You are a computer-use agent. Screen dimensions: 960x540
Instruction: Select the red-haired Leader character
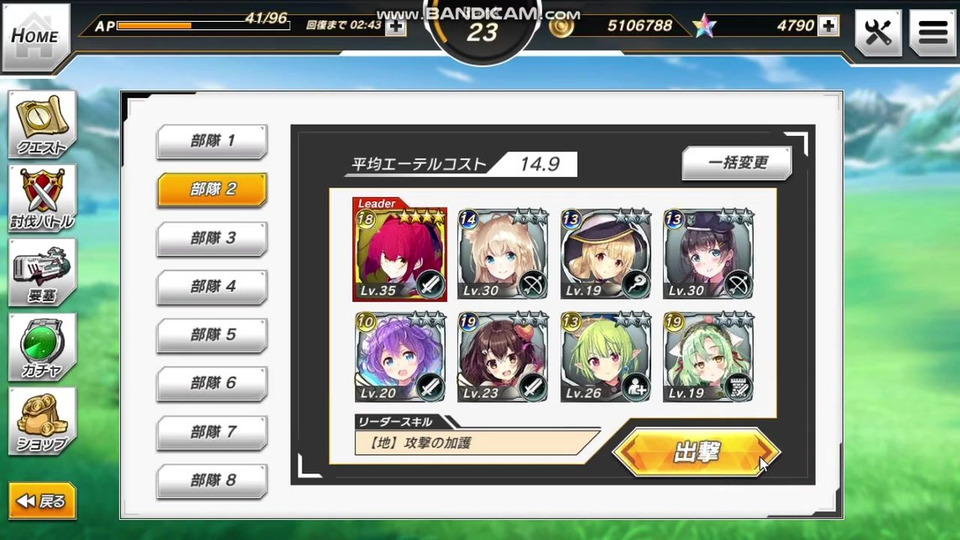pos(399,249)
